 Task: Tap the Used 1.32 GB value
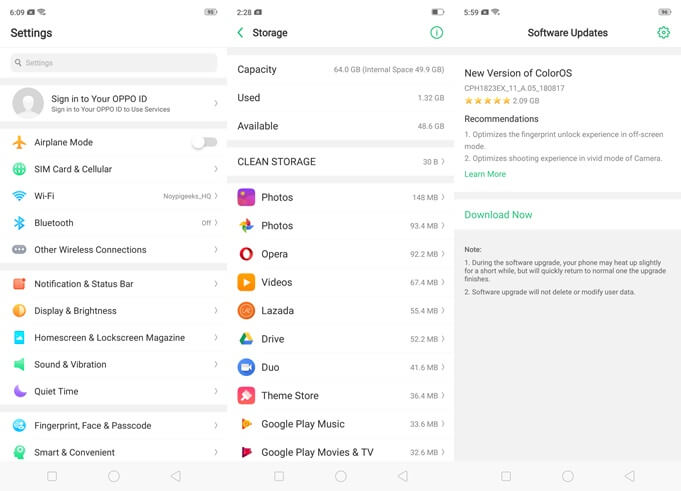(431, 98)
